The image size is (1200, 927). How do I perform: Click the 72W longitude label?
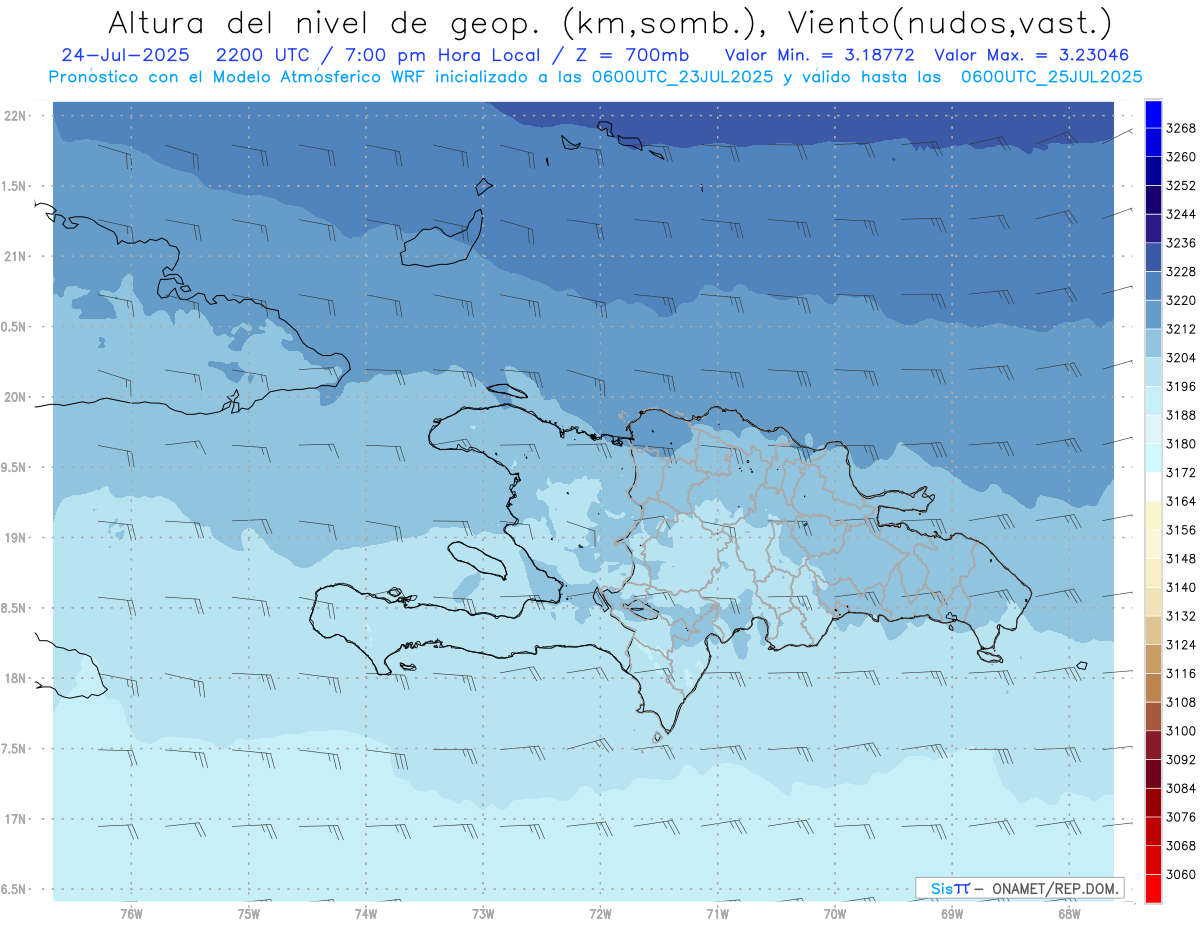pos(600,913)
